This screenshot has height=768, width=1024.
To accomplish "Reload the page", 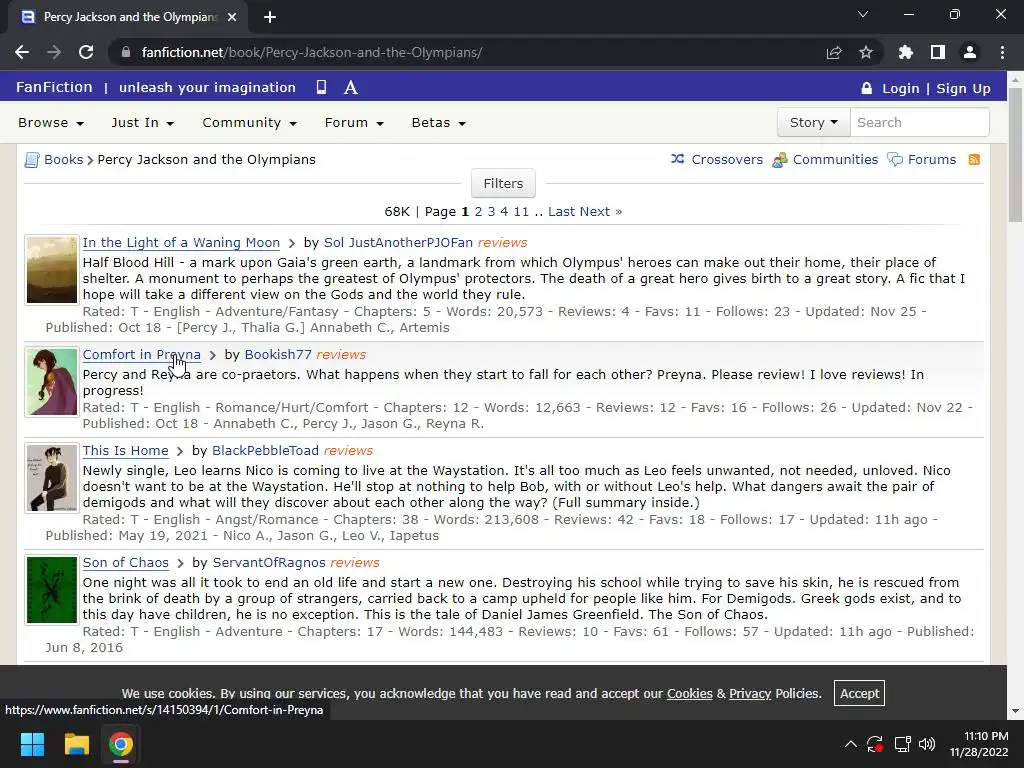I will tap(86, 52).
